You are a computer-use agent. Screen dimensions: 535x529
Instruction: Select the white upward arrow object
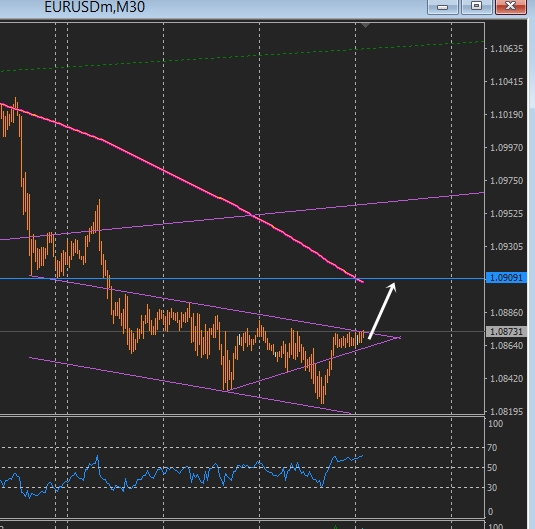(382, 311)
